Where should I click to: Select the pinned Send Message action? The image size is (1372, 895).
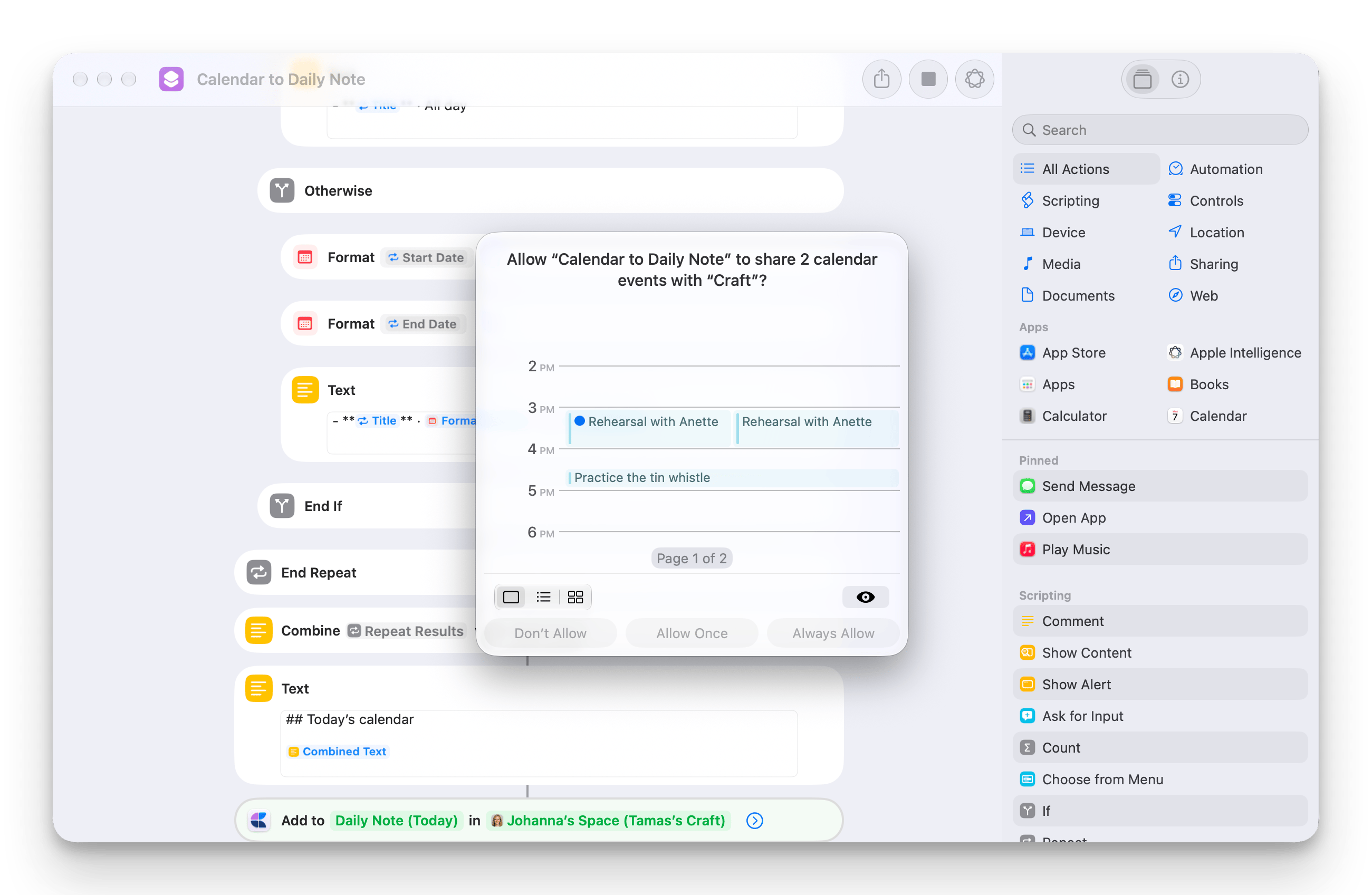pos(1160,486)
